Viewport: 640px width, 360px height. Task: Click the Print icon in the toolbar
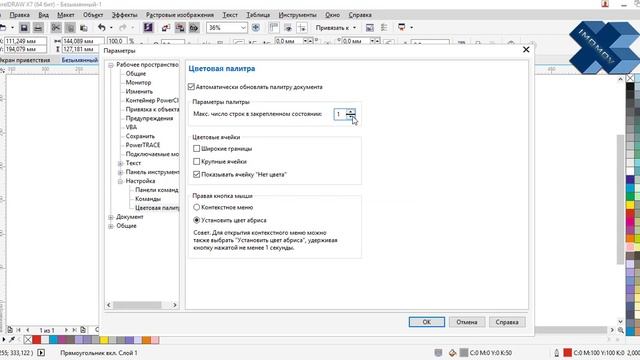click(38, 28)
